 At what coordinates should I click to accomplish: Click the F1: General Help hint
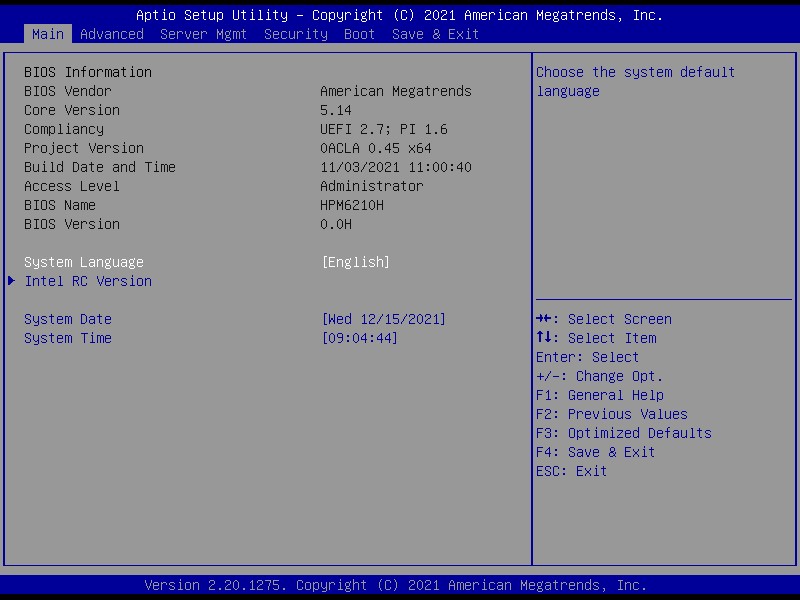pos(599,395)
